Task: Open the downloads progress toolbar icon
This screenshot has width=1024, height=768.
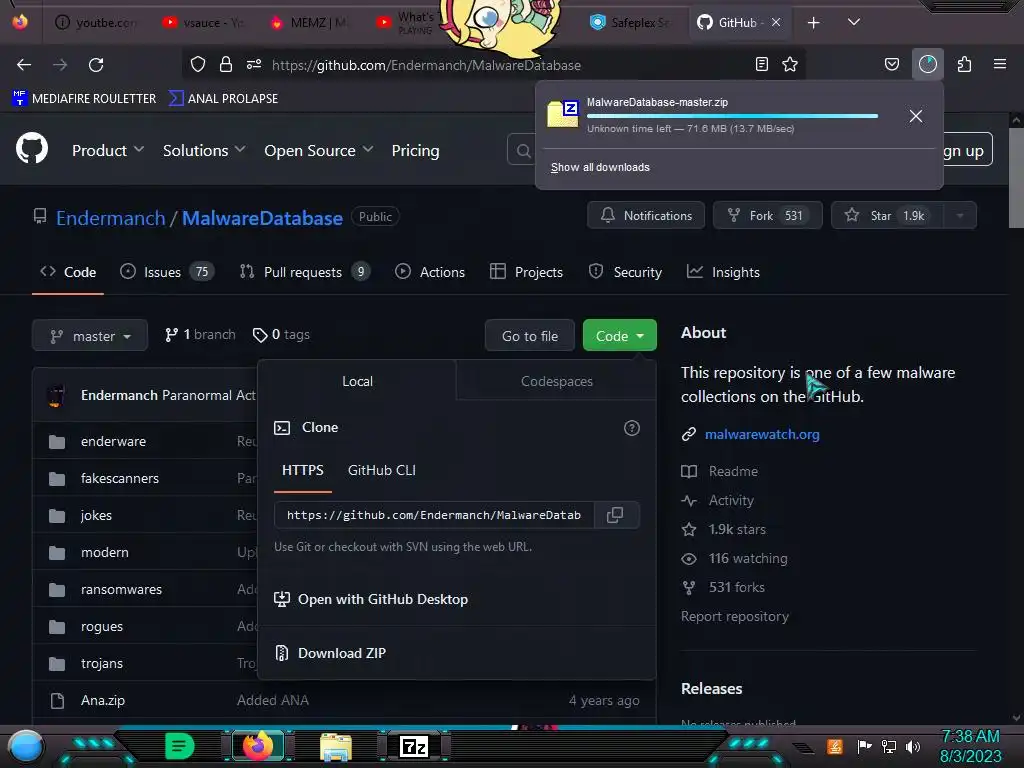Action: [x=928, y=64]
